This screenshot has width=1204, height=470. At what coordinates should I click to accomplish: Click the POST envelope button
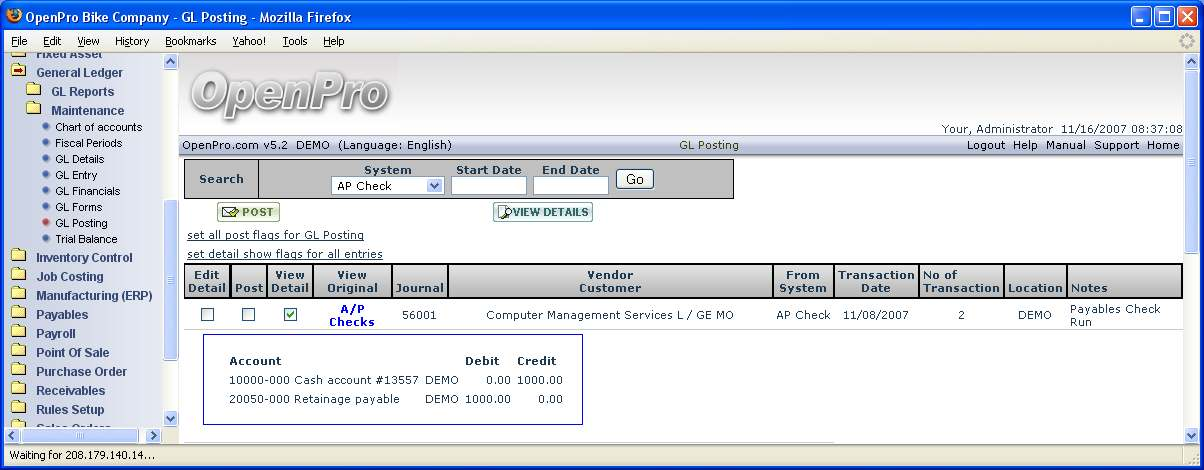(249, 212)
